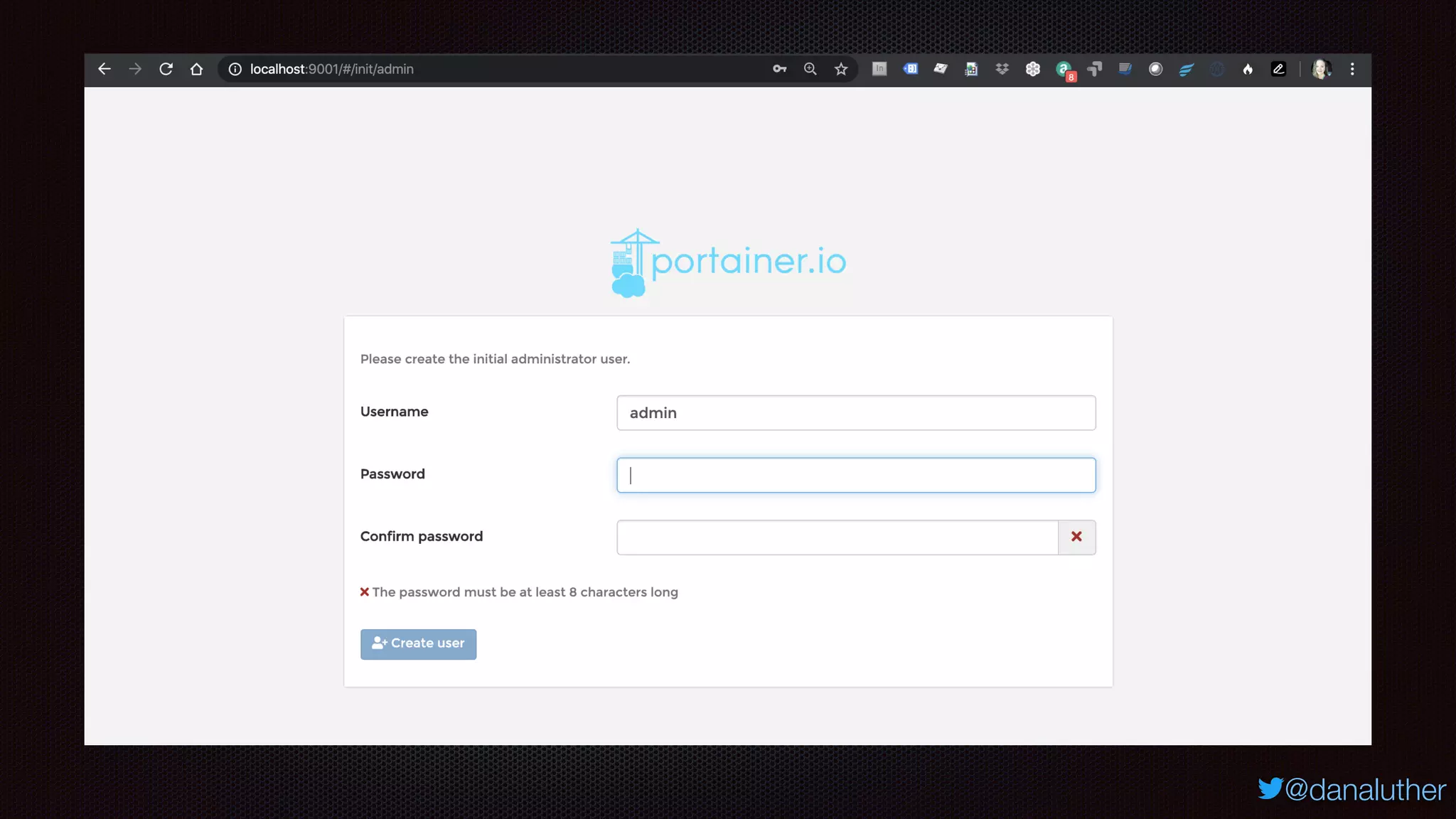Screen dimensions: 1456x819
Task: Open the Chrome three-dot menu
Action: tap(1352, 69)
